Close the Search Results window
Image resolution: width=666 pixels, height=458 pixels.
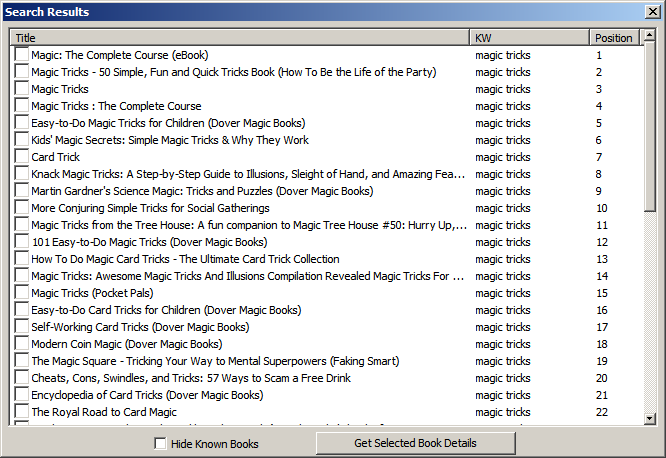tap(652, 11)
